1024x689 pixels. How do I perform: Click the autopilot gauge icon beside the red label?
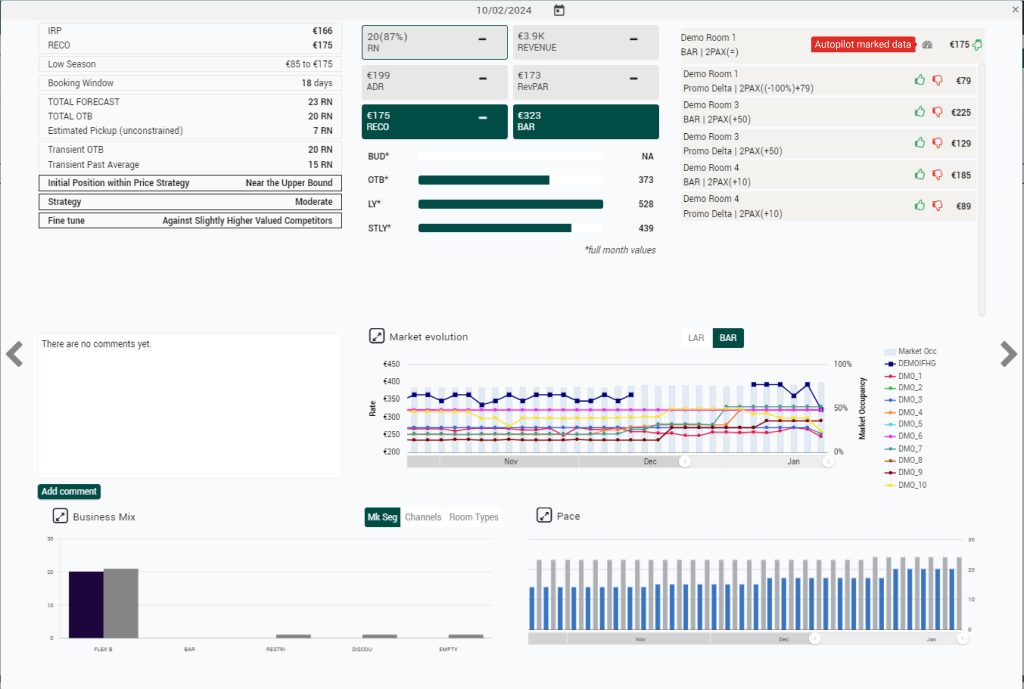click(927, 44)
